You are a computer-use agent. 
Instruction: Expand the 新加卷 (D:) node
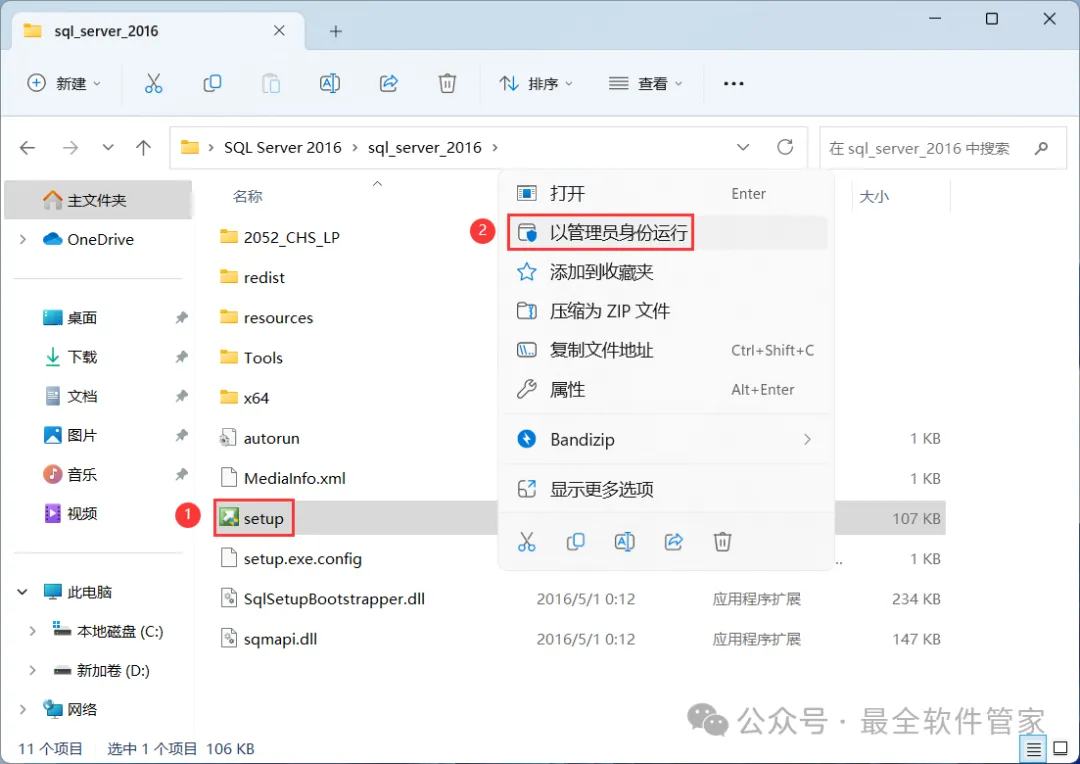pyautogui.click(x=32, y=670)
